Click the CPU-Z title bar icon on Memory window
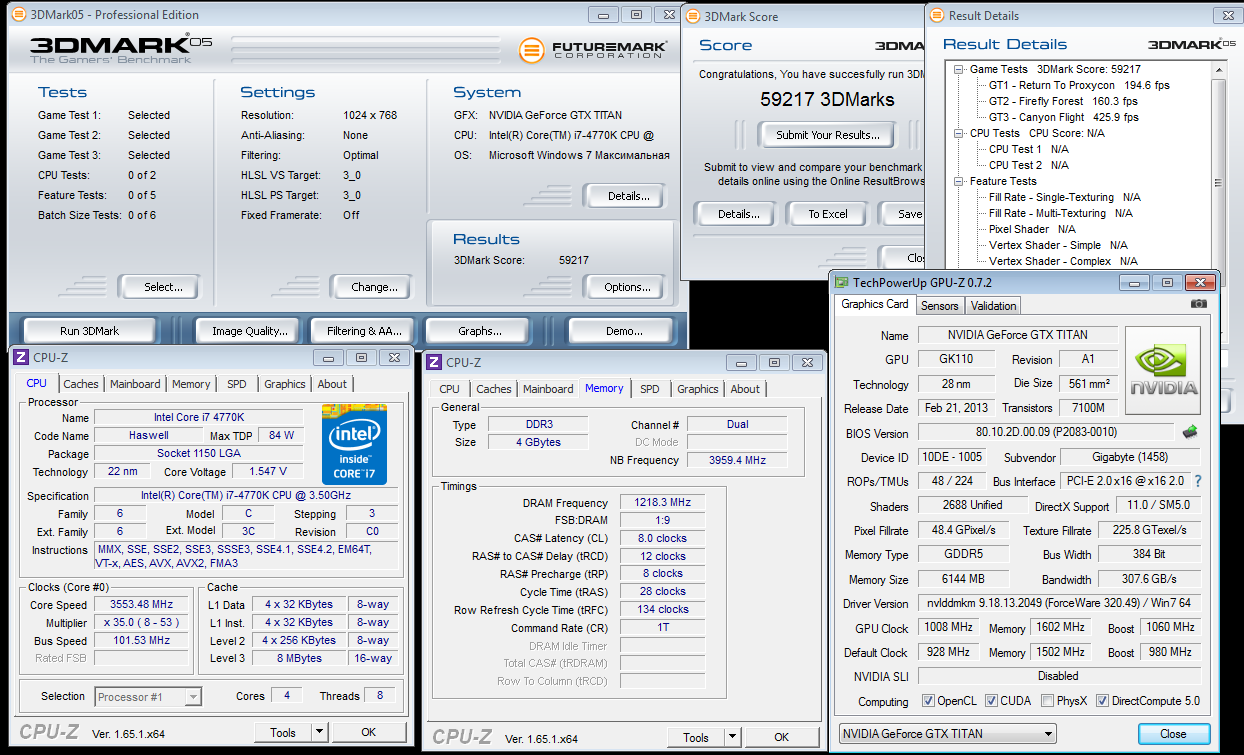This screenshot has width=1244, height=755. (433, 362)
